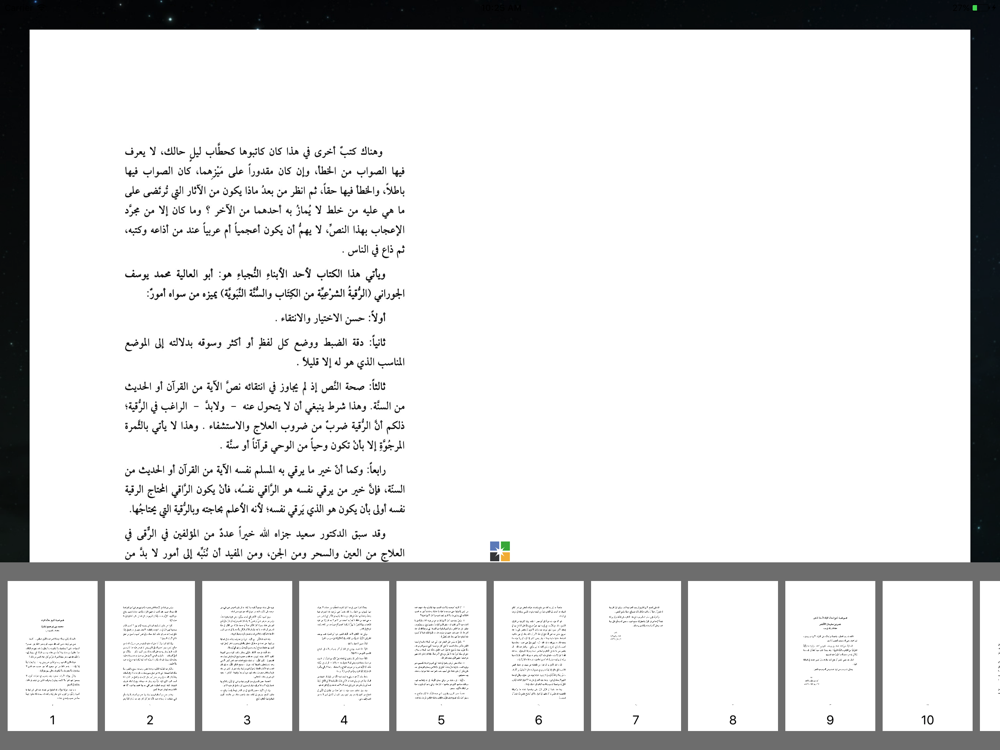Click the colorful four-square icon above the thumbnail strip
The image size is (1000, 750).
coord(500,551)
